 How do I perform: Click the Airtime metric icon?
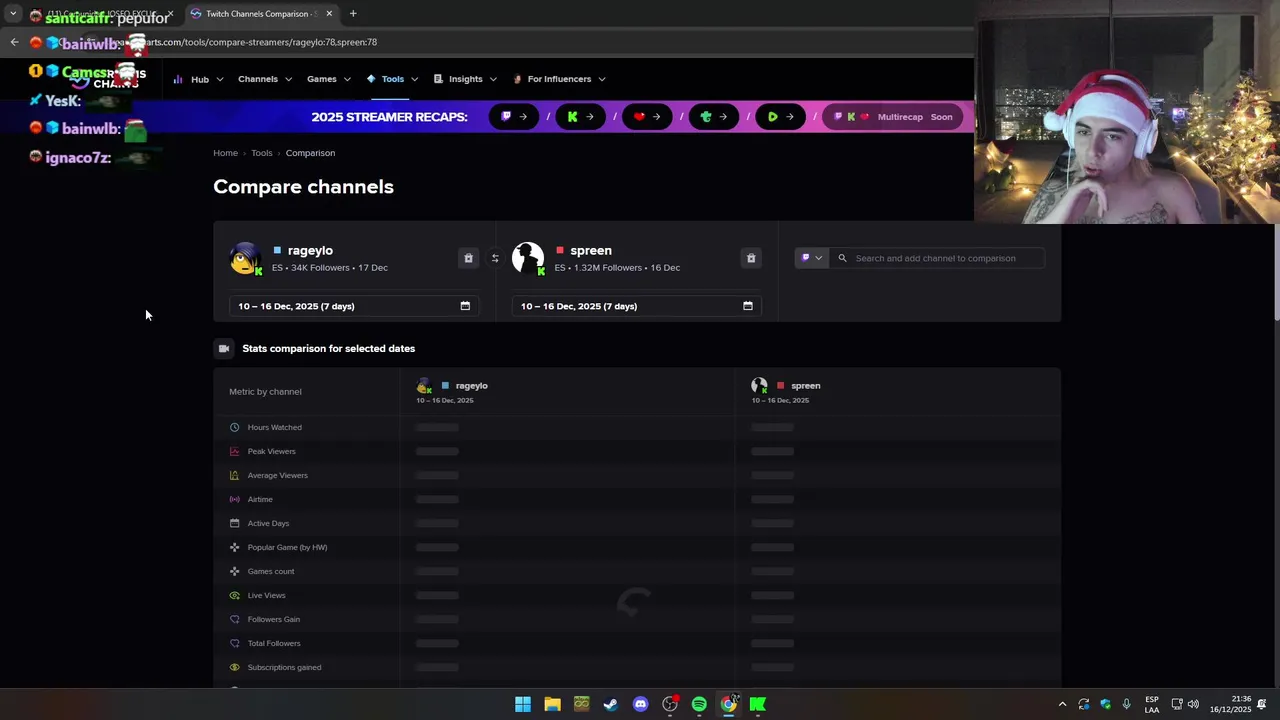point(235,499)
